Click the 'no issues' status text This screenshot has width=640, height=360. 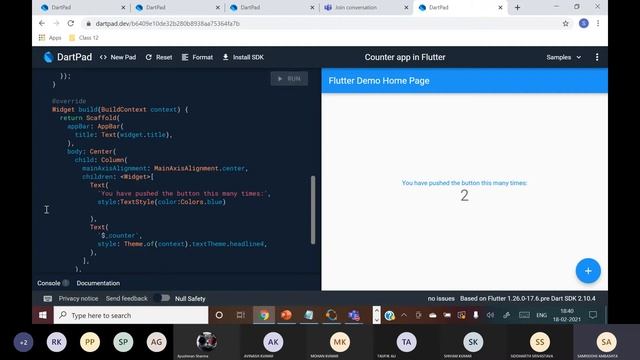tap(441, 298)
